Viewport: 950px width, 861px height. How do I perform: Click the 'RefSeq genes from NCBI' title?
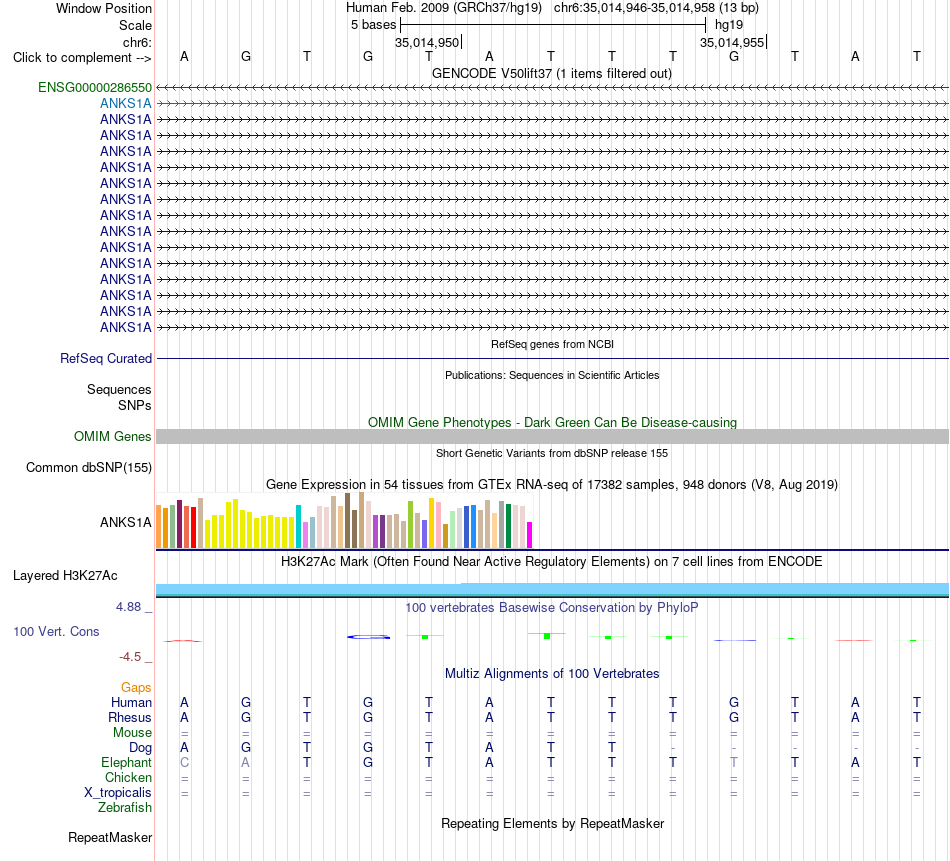click(x=552, y=344)
